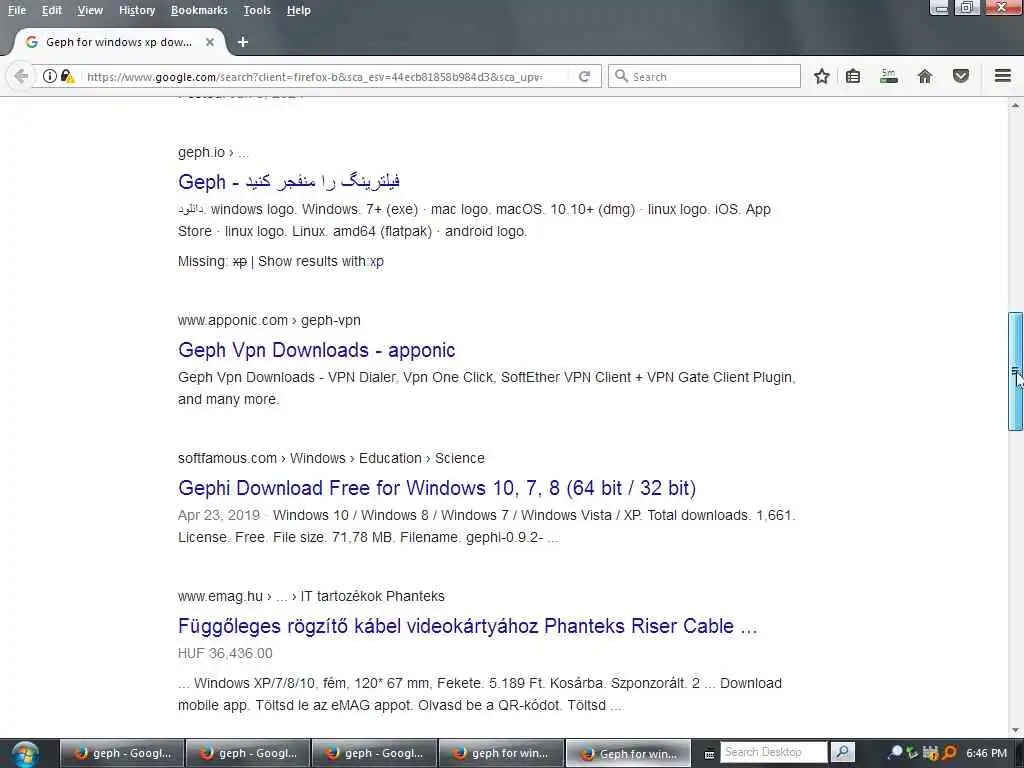Click the scrollbar up arrow
The image size is (1024, 768).
point(1015,105)
